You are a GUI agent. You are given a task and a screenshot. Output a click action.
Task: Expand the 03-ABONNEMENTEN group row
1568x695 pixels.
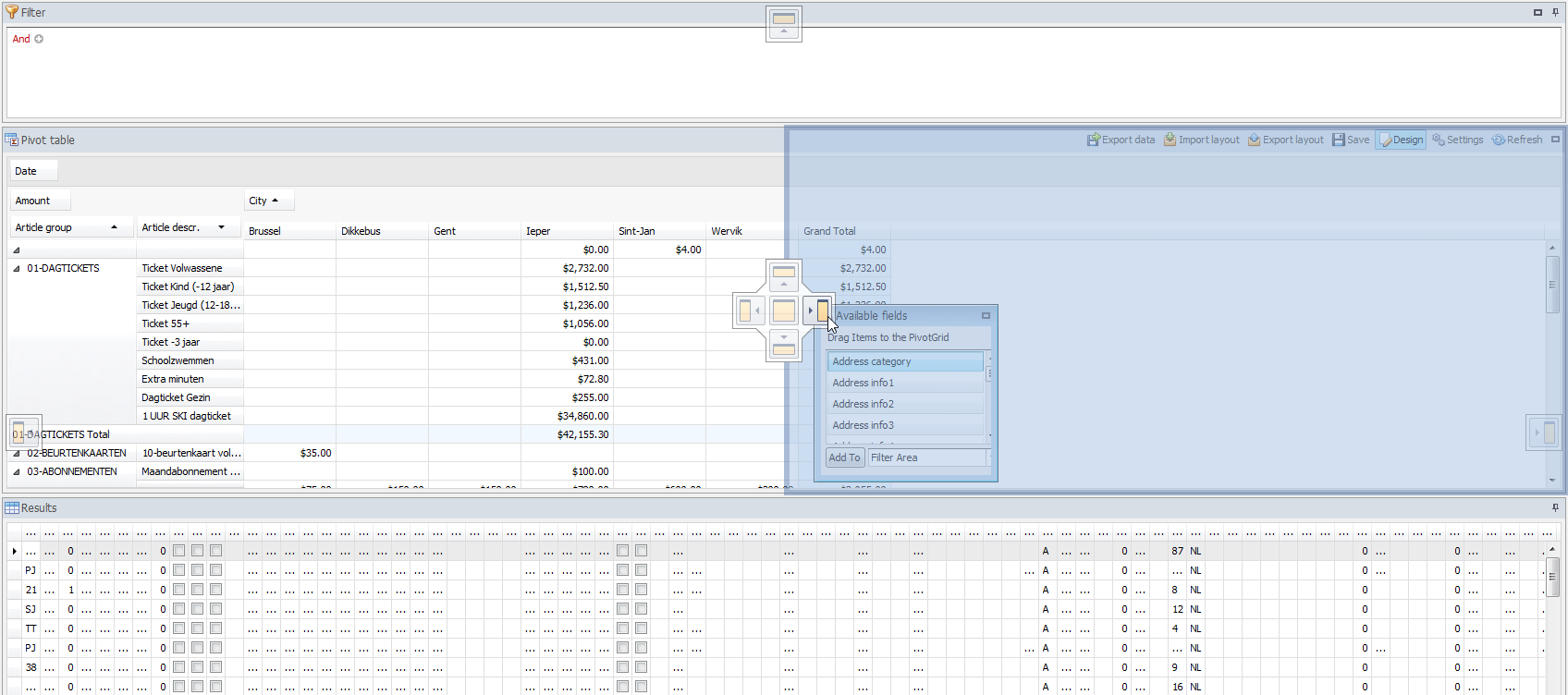click(17, 472)
